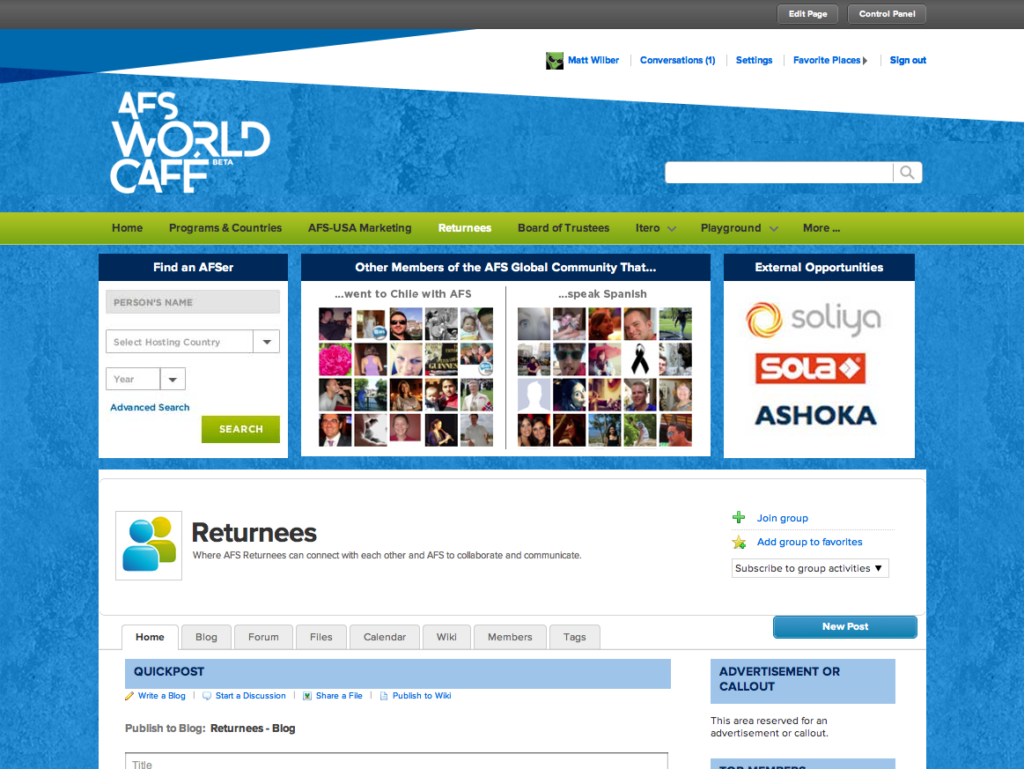Click the New Post button
The width and height of the screenshot is (1024, 769).
pyautogui.click(x=845, y=627)
